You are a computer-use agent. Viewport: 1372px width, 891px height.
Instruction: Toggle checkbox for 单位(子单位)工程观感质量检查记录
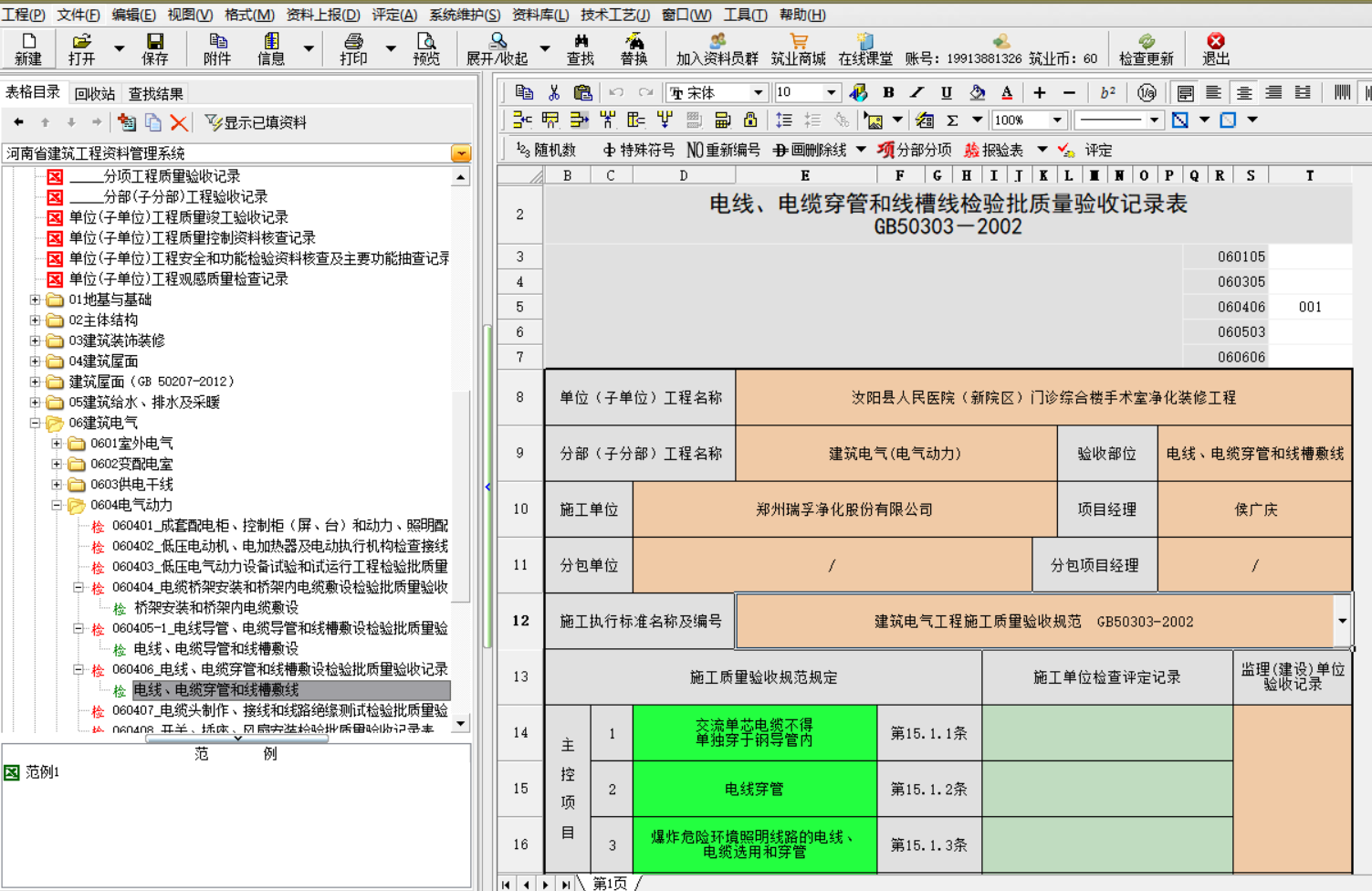55,279
